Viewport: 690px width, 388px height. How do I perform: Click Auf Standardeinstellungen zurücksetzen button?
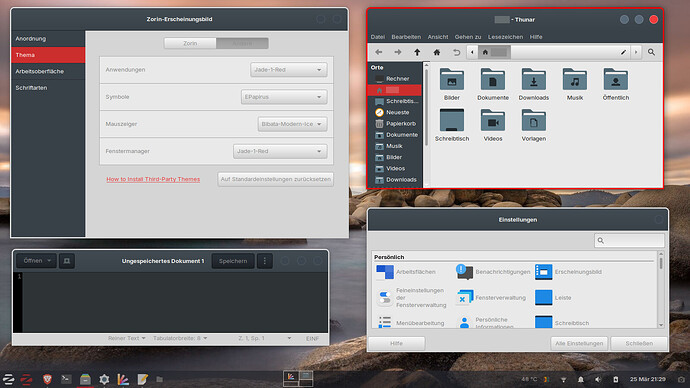point(275,179)
